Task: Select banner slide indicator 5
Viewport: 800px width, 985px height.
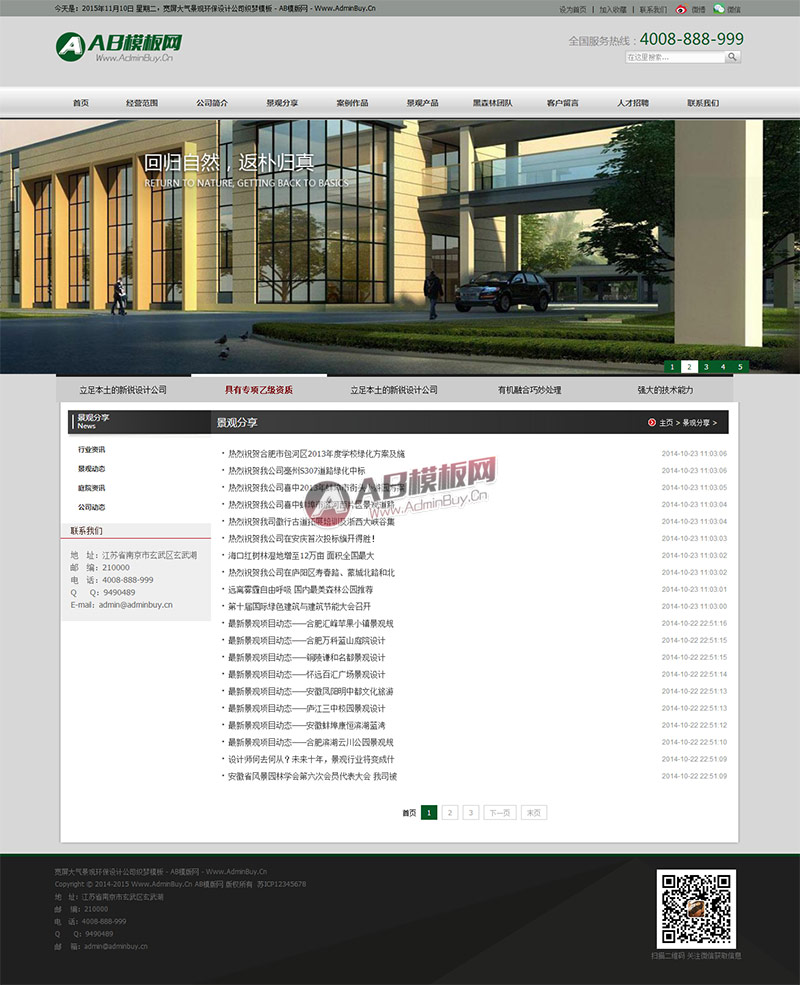Action: [x=740, y=367]
